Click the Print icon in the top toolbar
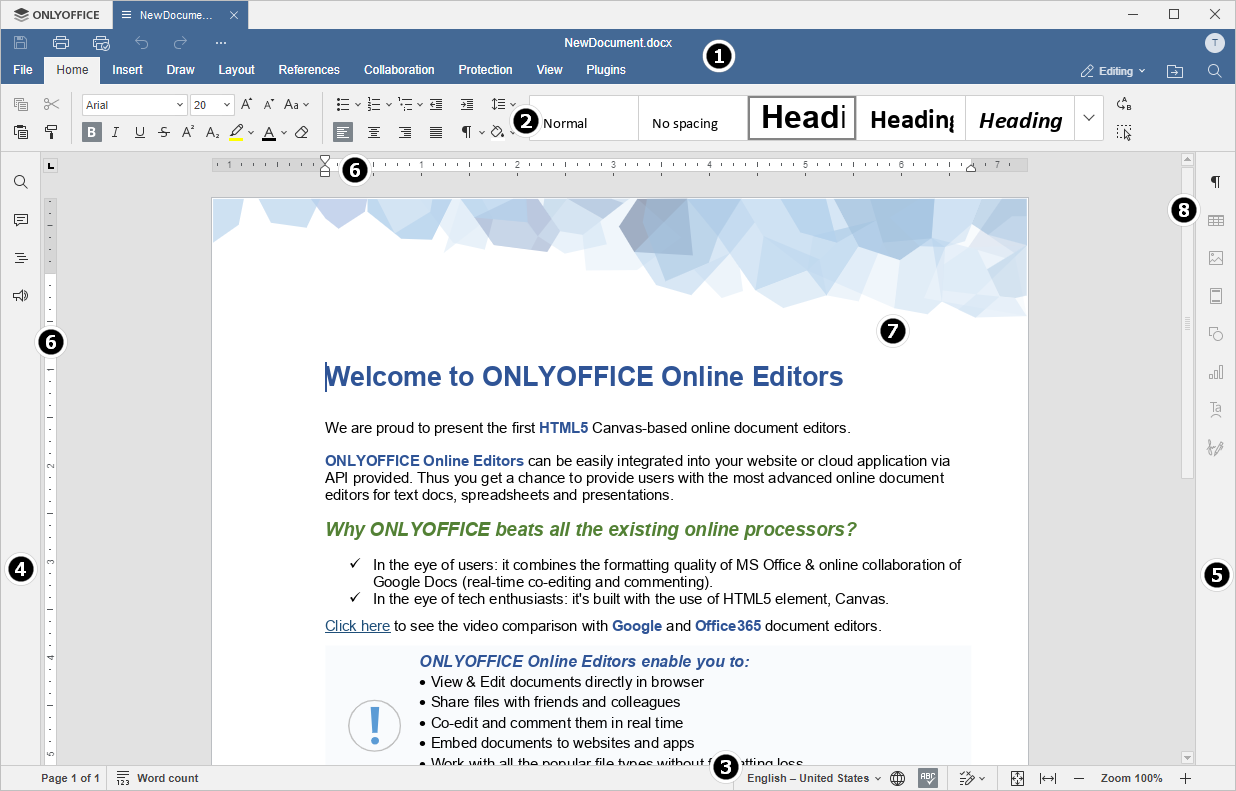 click(61, 43)
